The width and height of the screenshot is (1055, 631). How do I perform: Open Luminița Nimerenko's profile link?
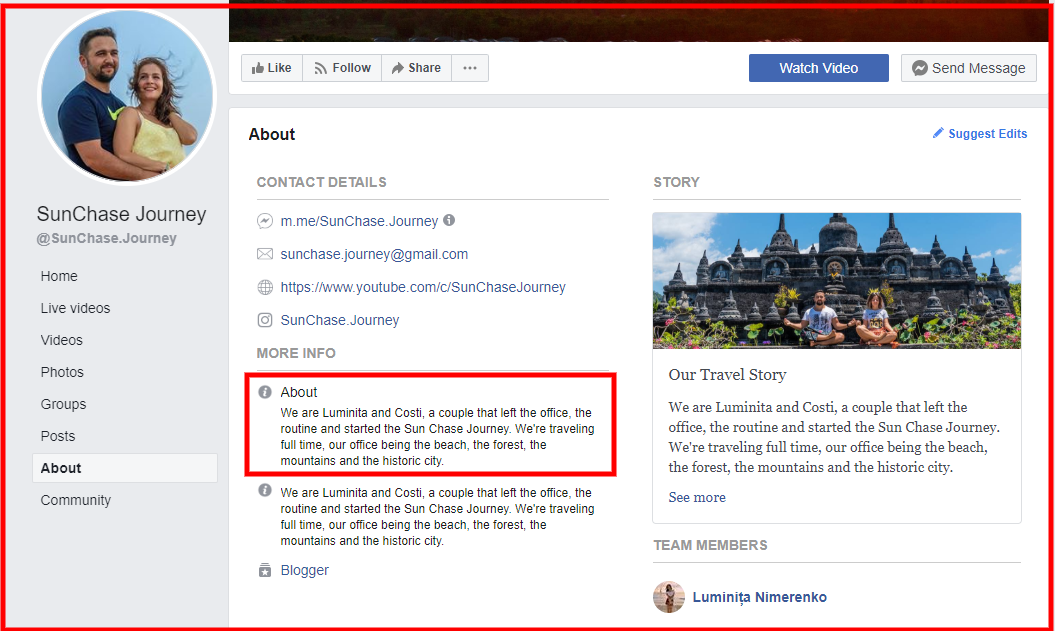pyautogui.click(x=760, y=597)
